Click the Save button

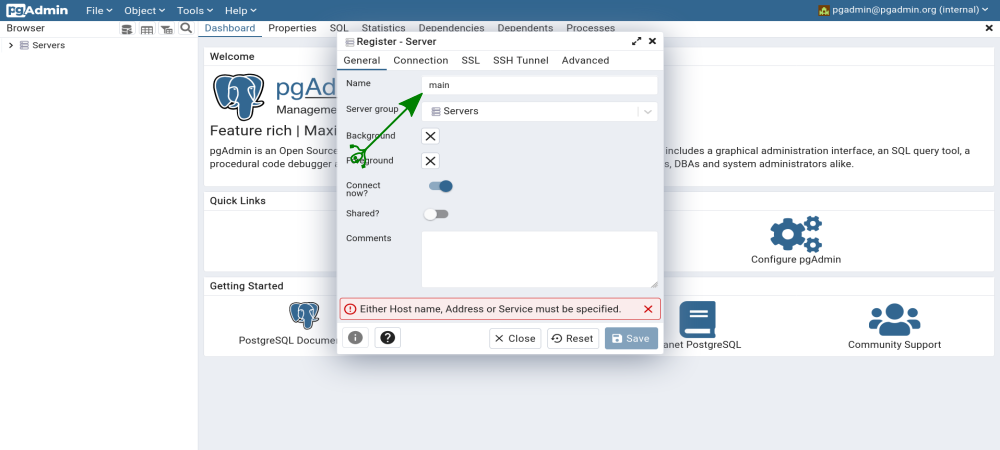631,338
